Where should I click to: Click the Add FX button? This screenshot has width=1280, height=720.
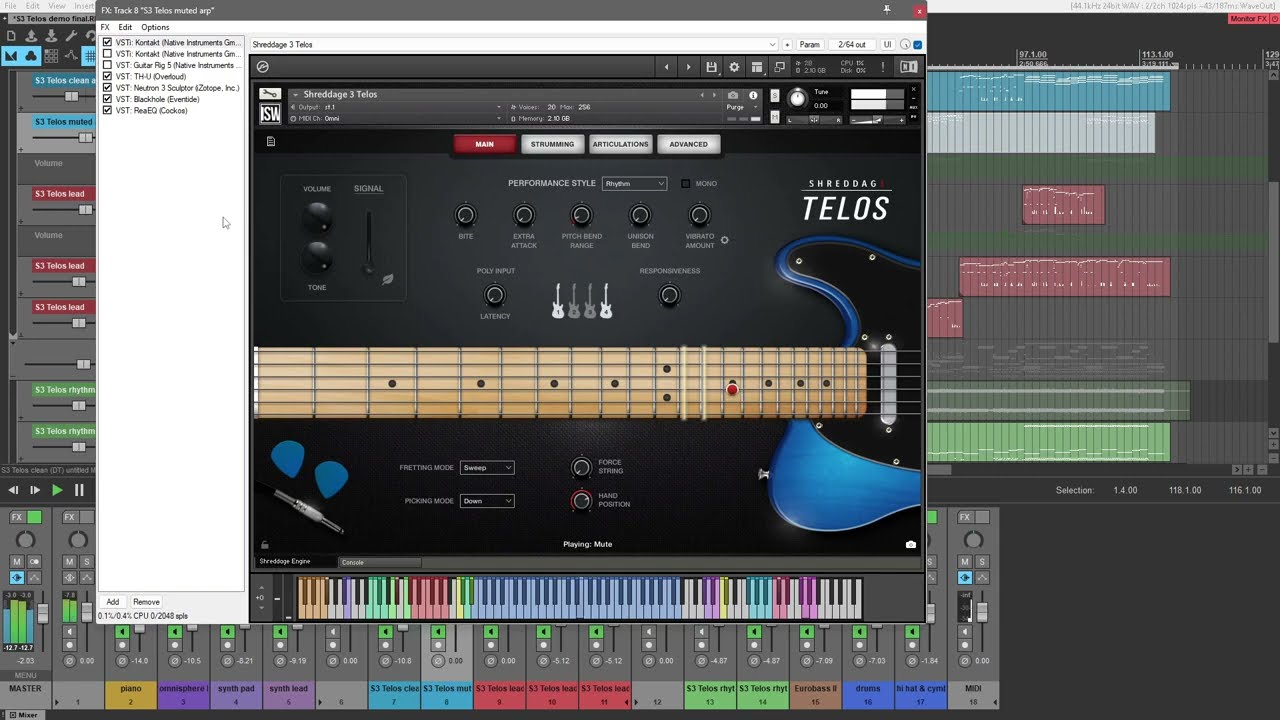click(x=113, y=602)
